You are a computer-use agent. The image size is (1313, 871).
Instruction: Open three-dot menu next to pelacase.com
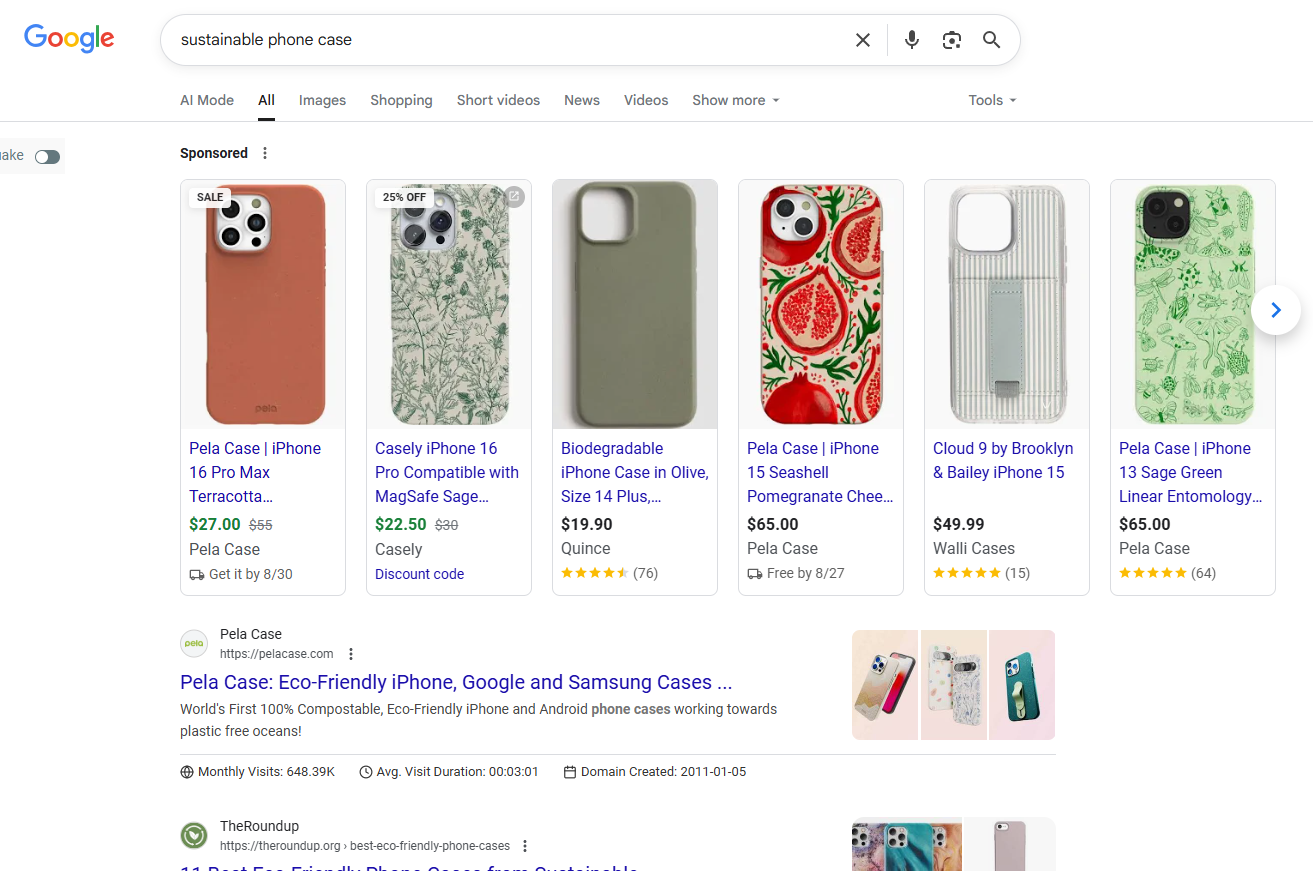pos(351,654)
